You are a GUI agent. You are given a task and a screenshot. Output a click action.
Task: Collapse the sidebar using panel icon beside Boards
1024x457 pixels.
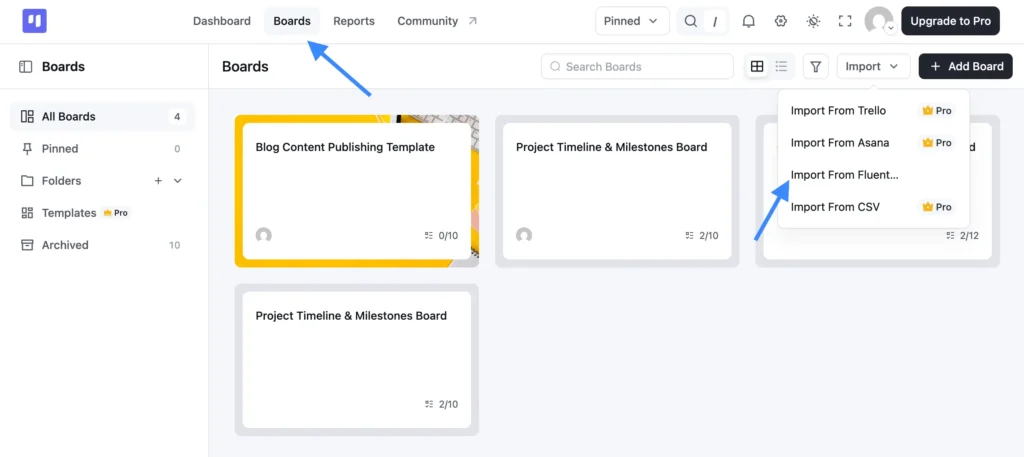pos(25,67)
